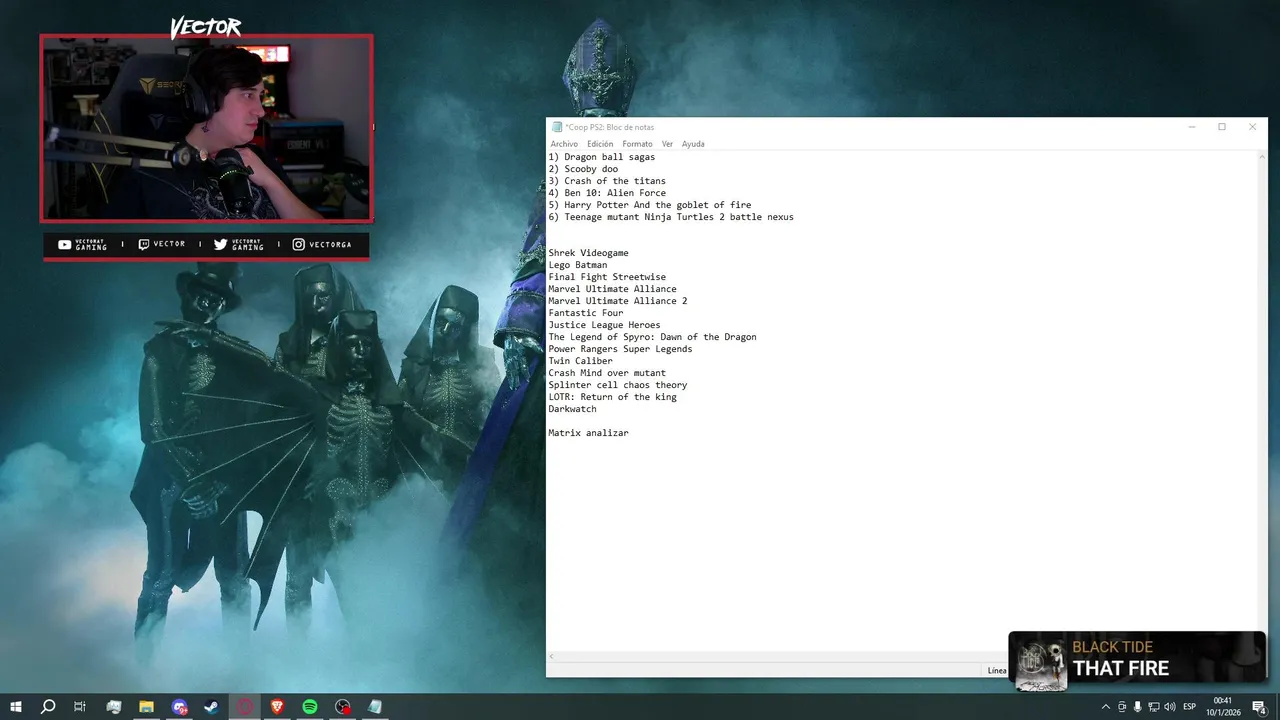Click the Instagram Vectorga label
1280x720 pixels.
(x=322, y=244)
